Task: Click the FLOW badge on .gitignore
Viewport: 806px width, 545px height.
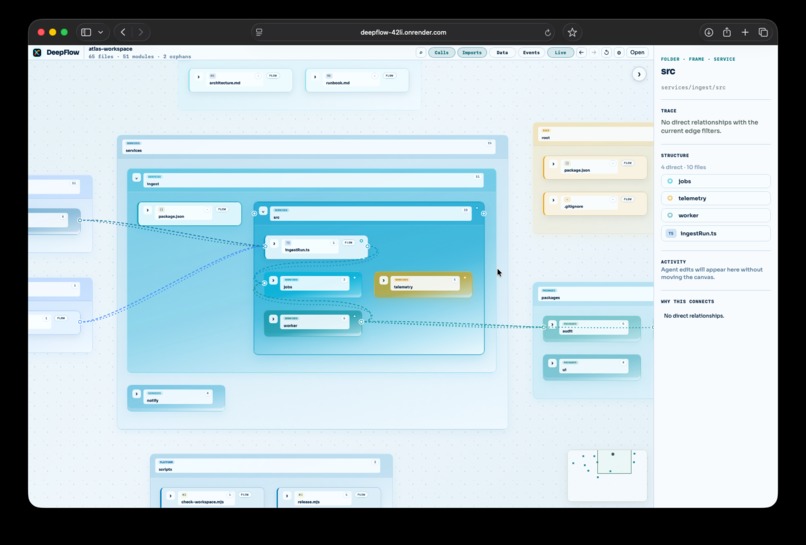Action: [628, 199]
